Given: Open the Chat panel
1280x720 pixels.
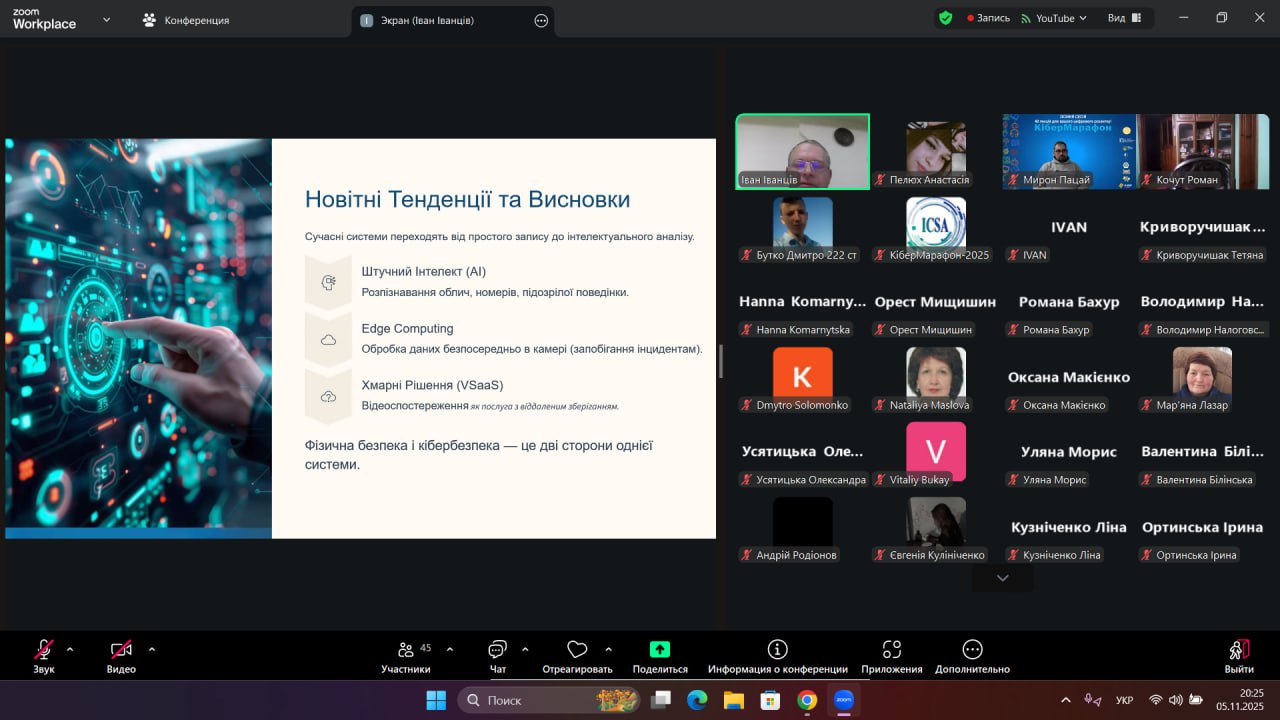Looking at the screenshot, I should [x=497, y=650].
